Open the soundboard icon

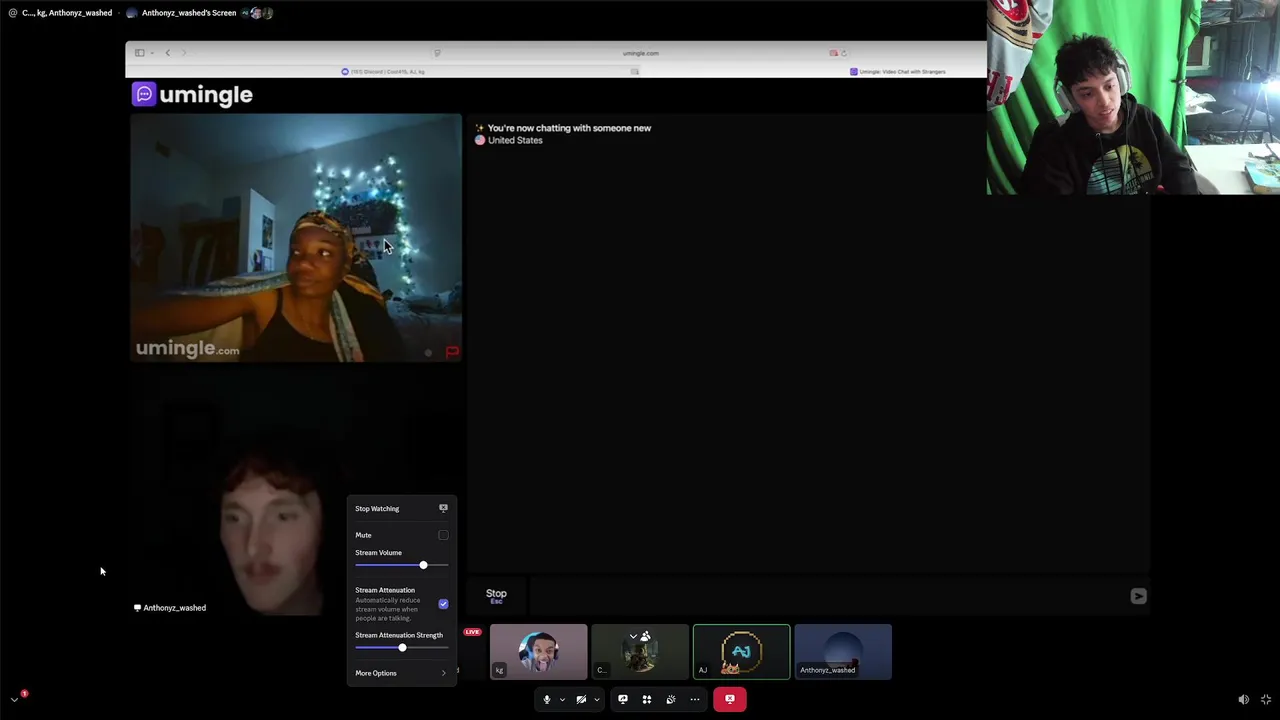[x=670, y=699]
